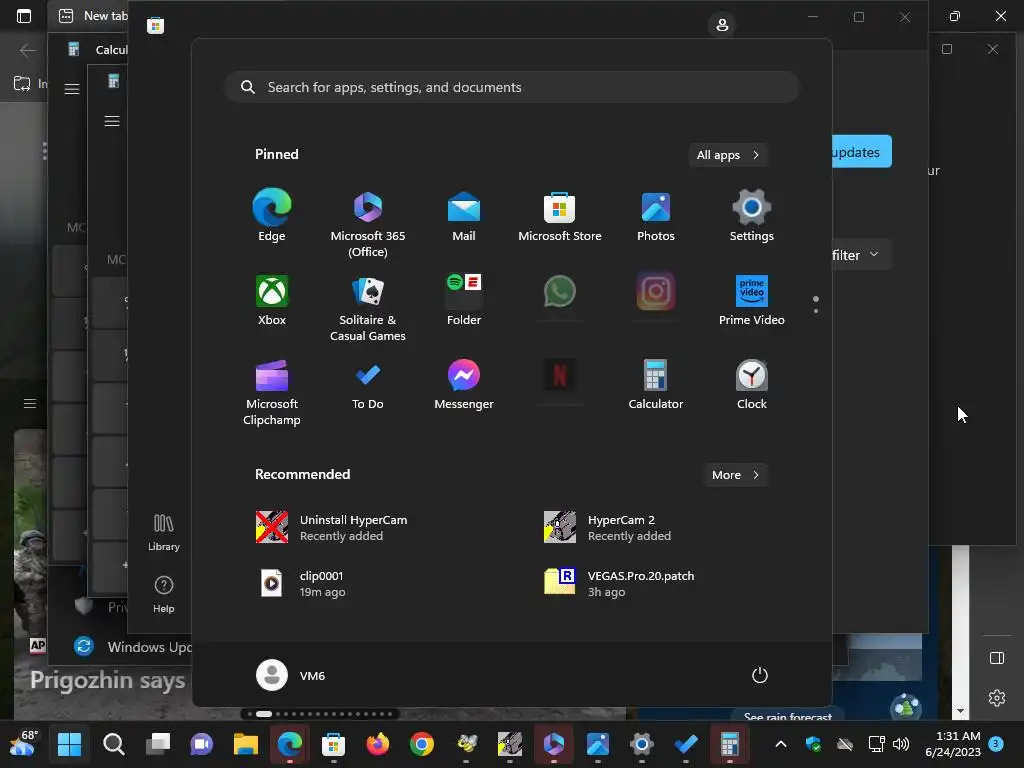The image size is (1024, 768).
Task: Open Solitaire & Casual Games
Action: pyautogui.click(x=368, y=308)
